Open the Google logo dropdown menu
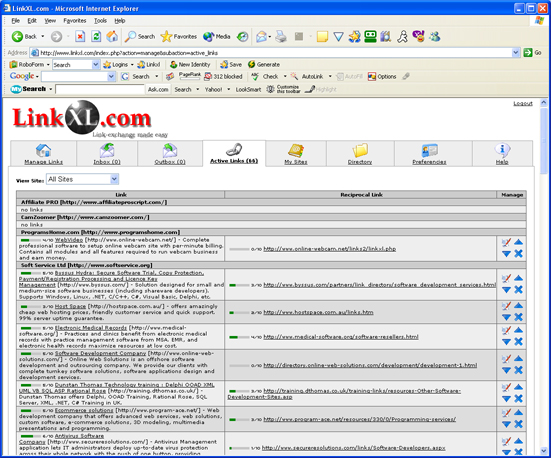The height and width of the screenshot is (458, 551). (x=37, y=76)
